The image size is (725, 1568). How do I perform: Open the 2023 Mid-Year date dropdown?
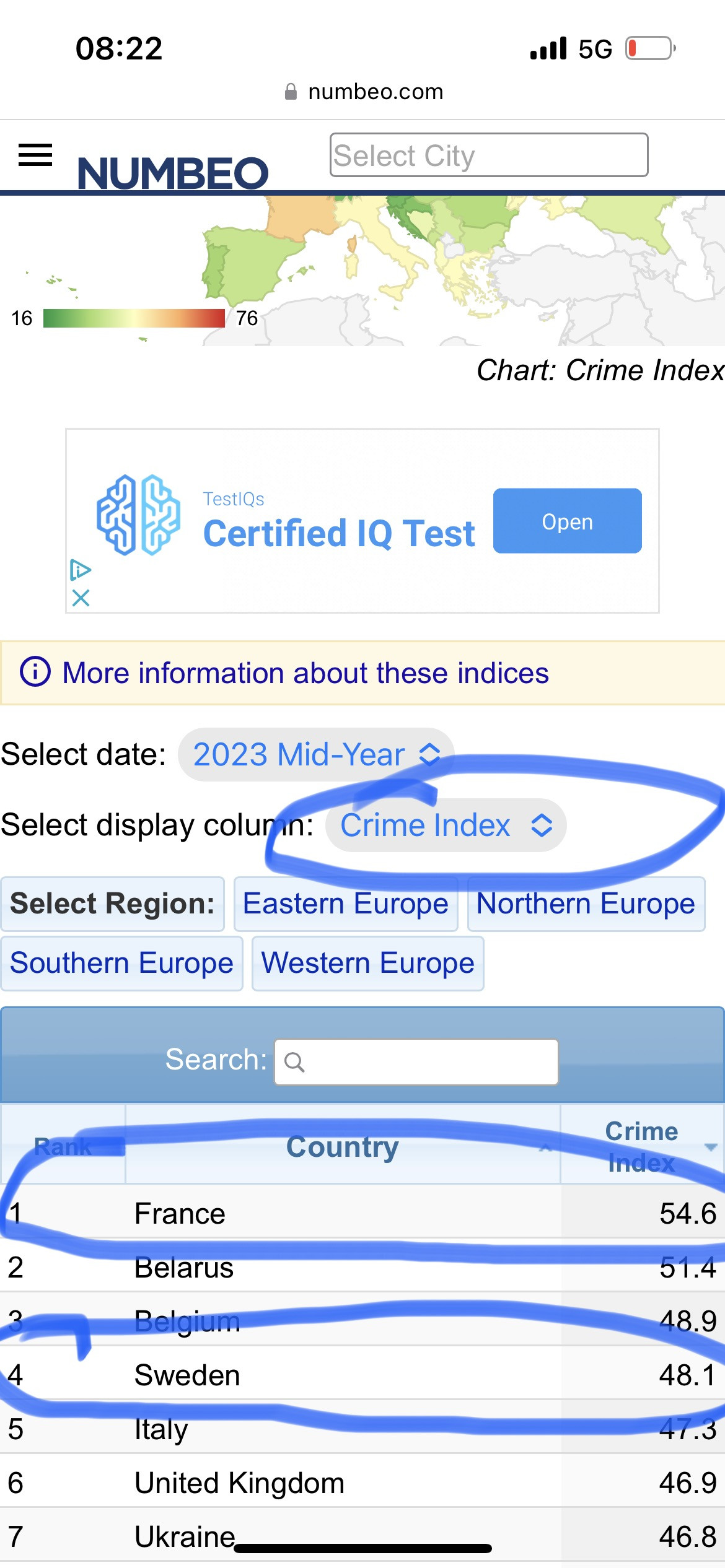pyautogui.click(x=316, y=754)
